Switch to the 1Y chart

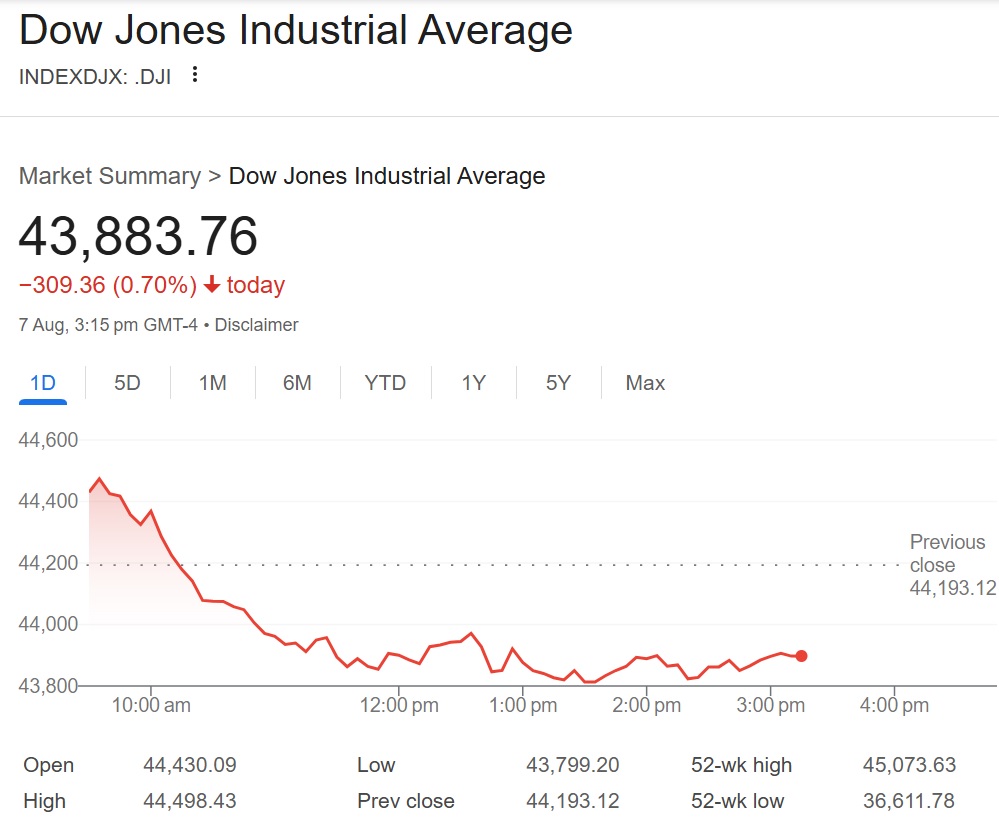pyautogui.click(x=472, y=383)
